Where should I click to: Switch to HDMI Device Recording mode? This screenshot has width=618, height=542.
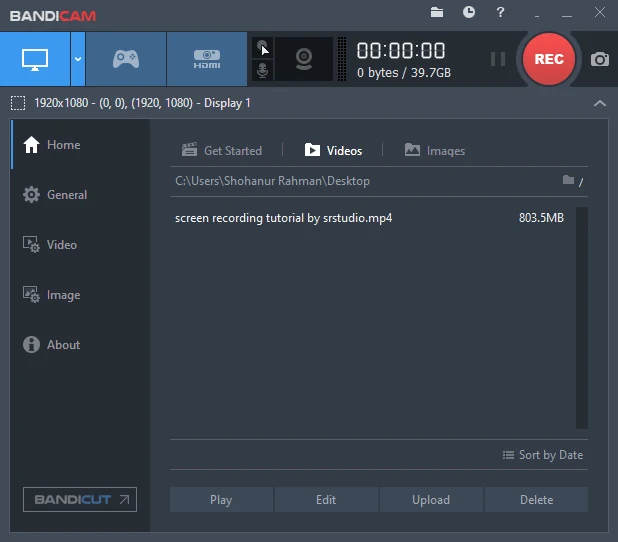207,59
